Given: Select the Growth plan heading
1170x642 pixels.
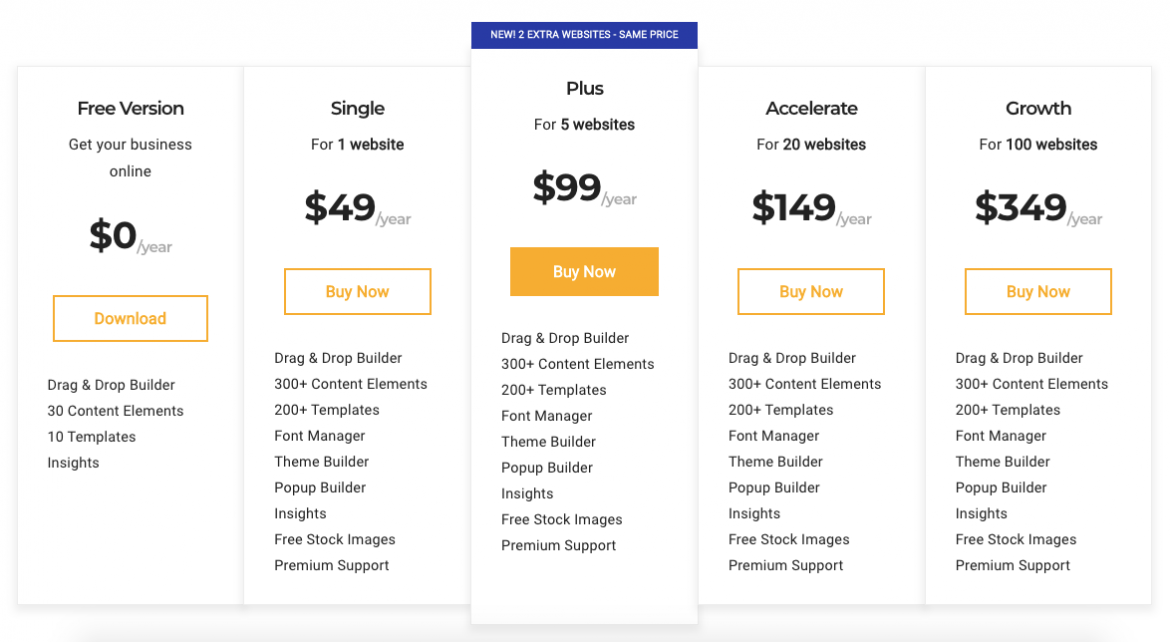Looking at the screenshot, I should pyautogui.click(x=1038, y=108).
